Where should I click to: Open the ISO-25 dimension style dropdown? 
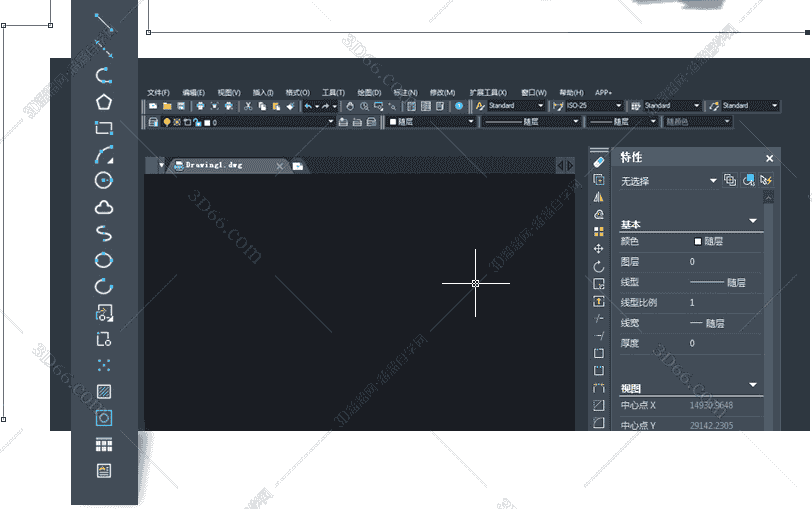pos(616,105)
